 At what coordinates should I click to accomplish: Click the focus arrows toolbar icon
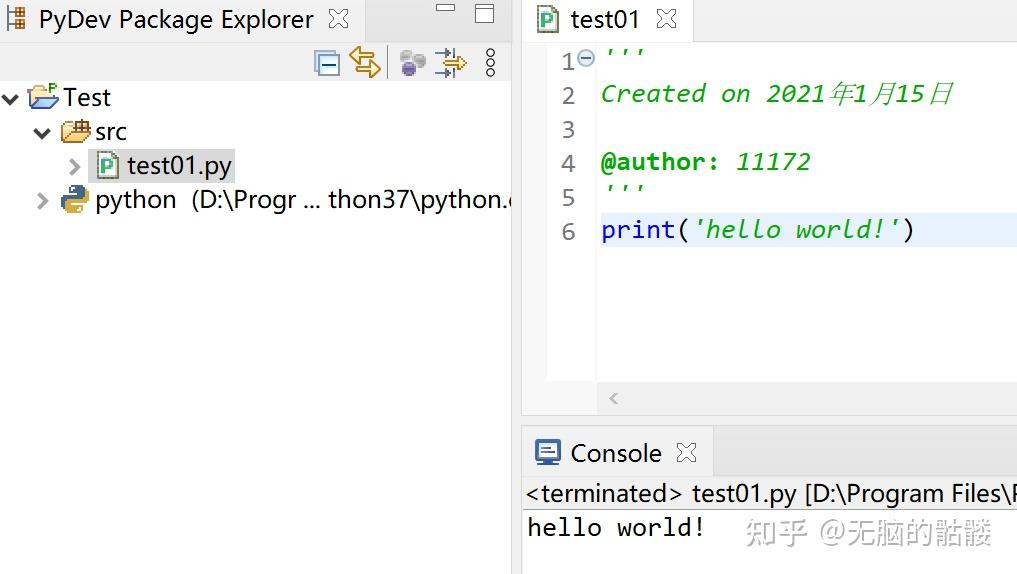point(450,63)
